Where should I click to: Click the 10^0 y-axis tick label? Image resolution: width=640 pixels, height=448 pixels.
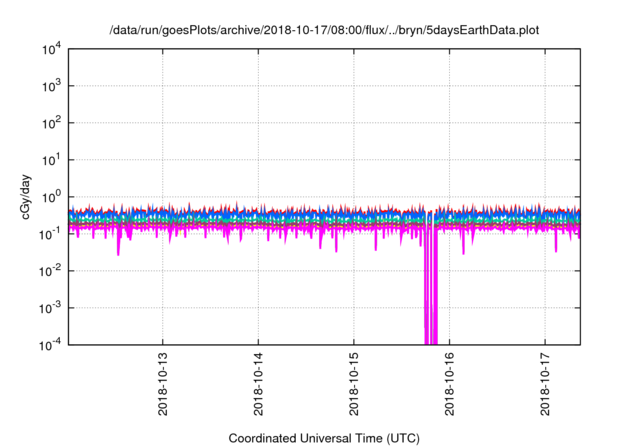pyautogui.click(x=51, y=197)
